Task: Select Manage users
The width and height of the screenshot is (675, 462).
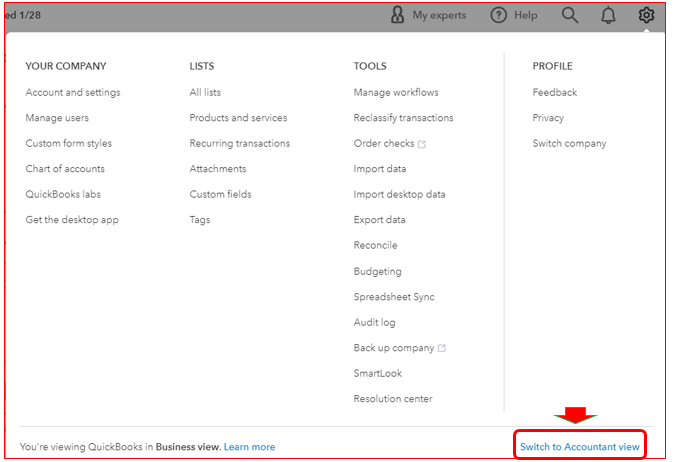Action: pos(57,118)
